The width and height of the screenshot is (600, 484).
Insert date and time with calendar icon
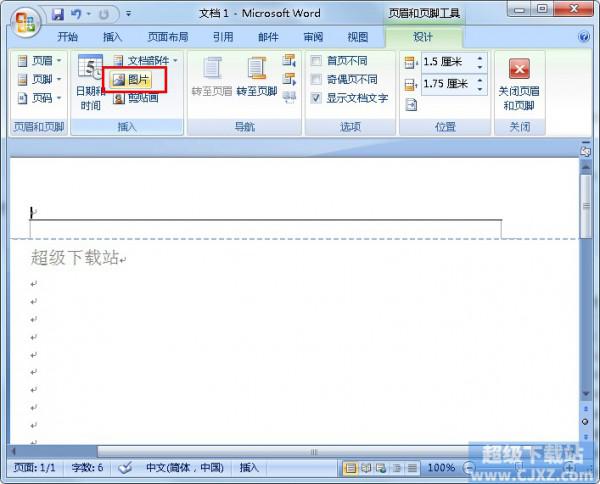(90, 82)
